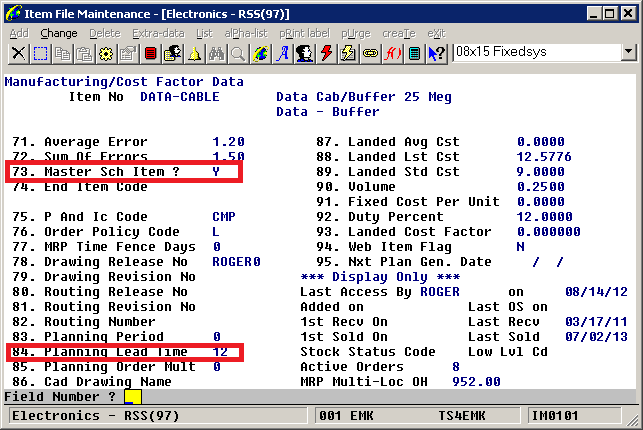The height and width of the screenshot is (430, 643).
Task: Click the binoculars find icon
Action: coord(216,53)
